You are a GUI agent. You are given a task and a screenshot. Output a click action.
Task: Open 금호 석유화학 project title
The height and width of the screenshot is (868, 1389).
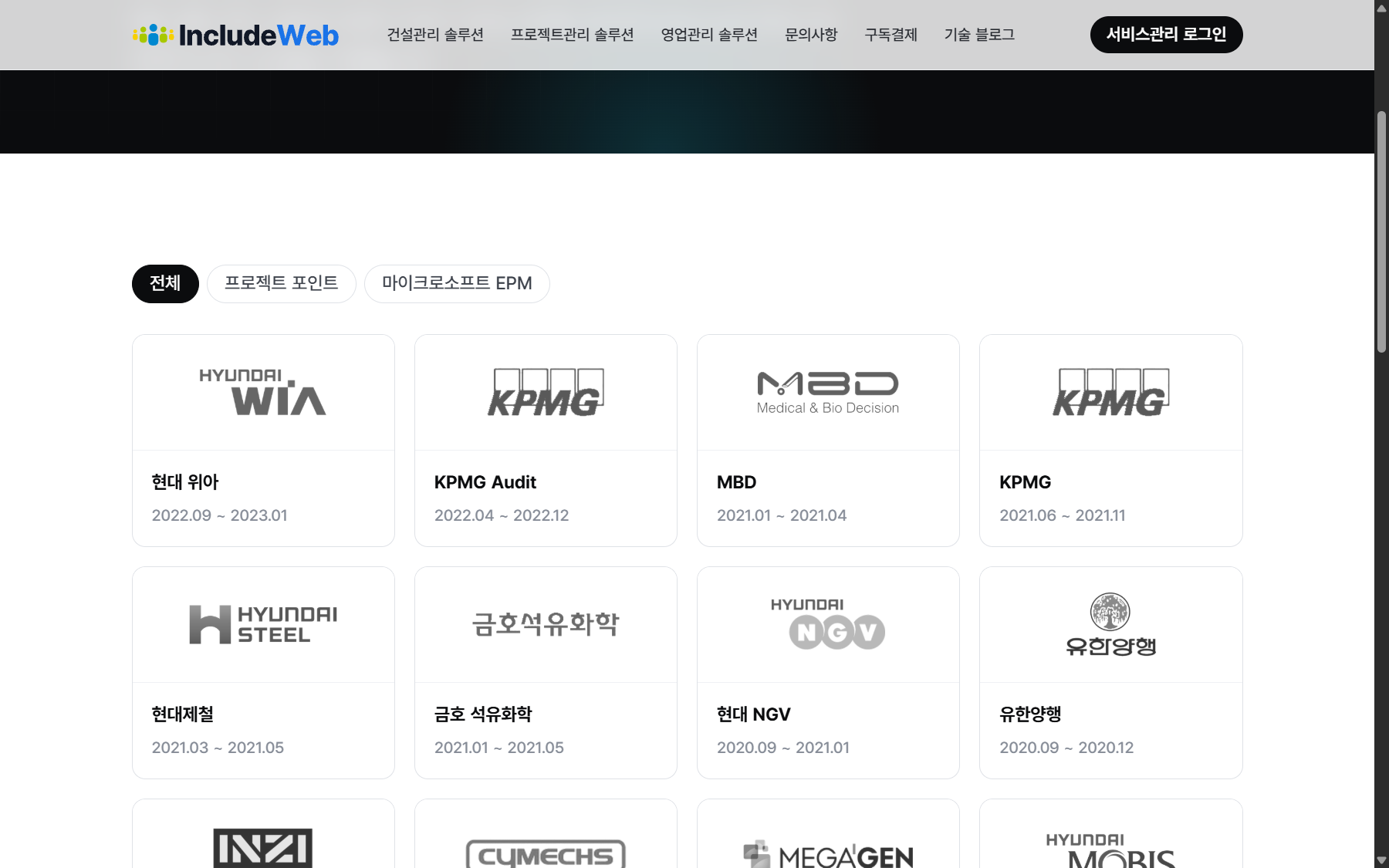click(x=483, y=714)
